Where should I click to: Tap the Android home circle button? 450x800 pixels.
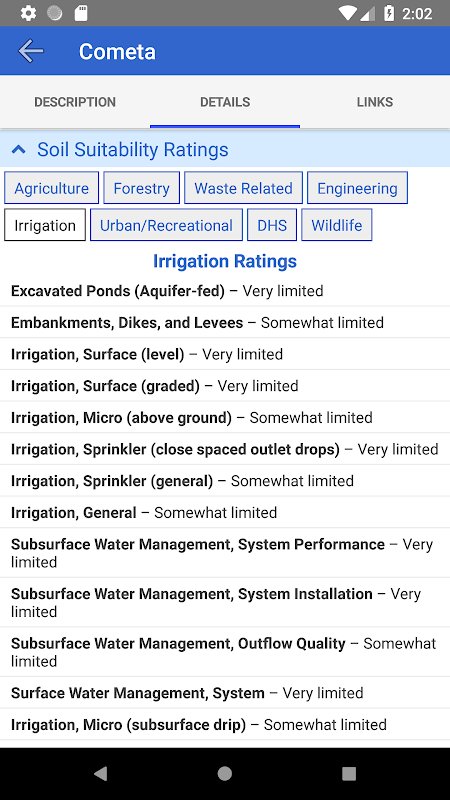(x=224, y=773)
